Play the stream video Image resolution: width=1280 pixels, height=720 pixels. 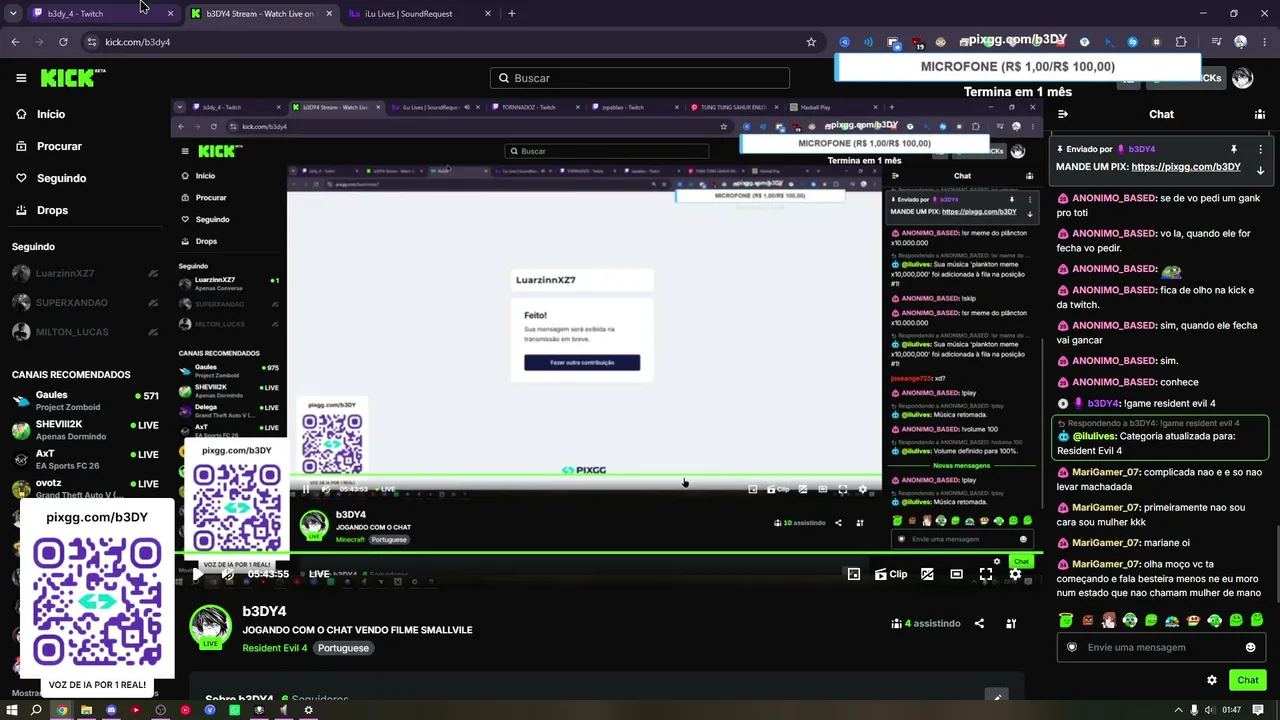[x=197, y=574]
